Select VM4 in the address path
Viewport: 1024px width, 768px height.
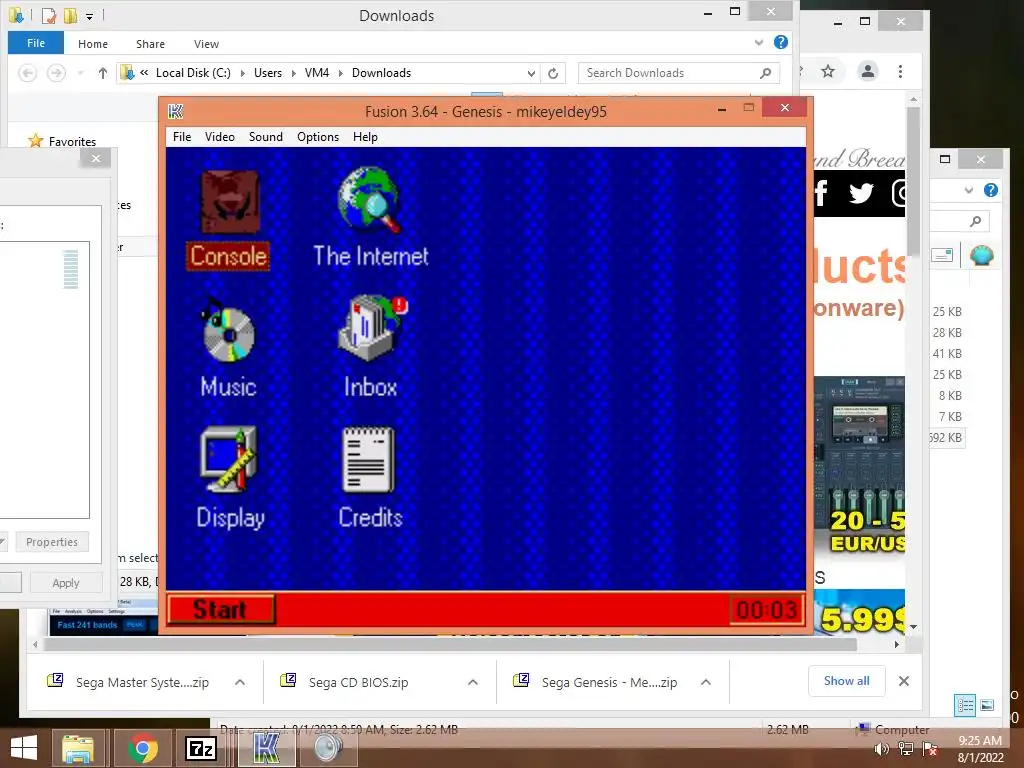click(317, 72)
